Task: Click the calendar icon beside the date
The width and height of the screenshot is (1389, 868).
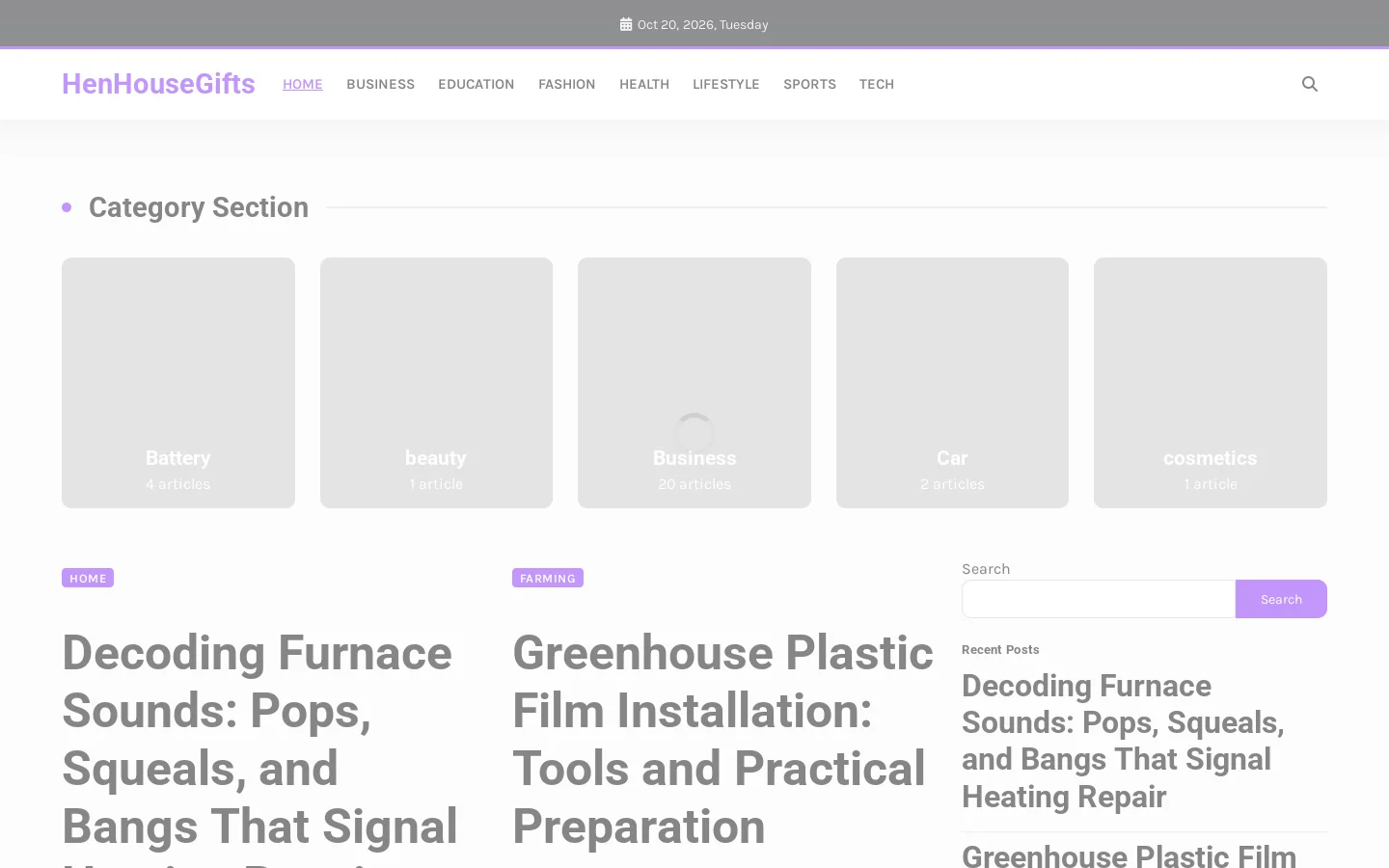Action: [626, 24]
